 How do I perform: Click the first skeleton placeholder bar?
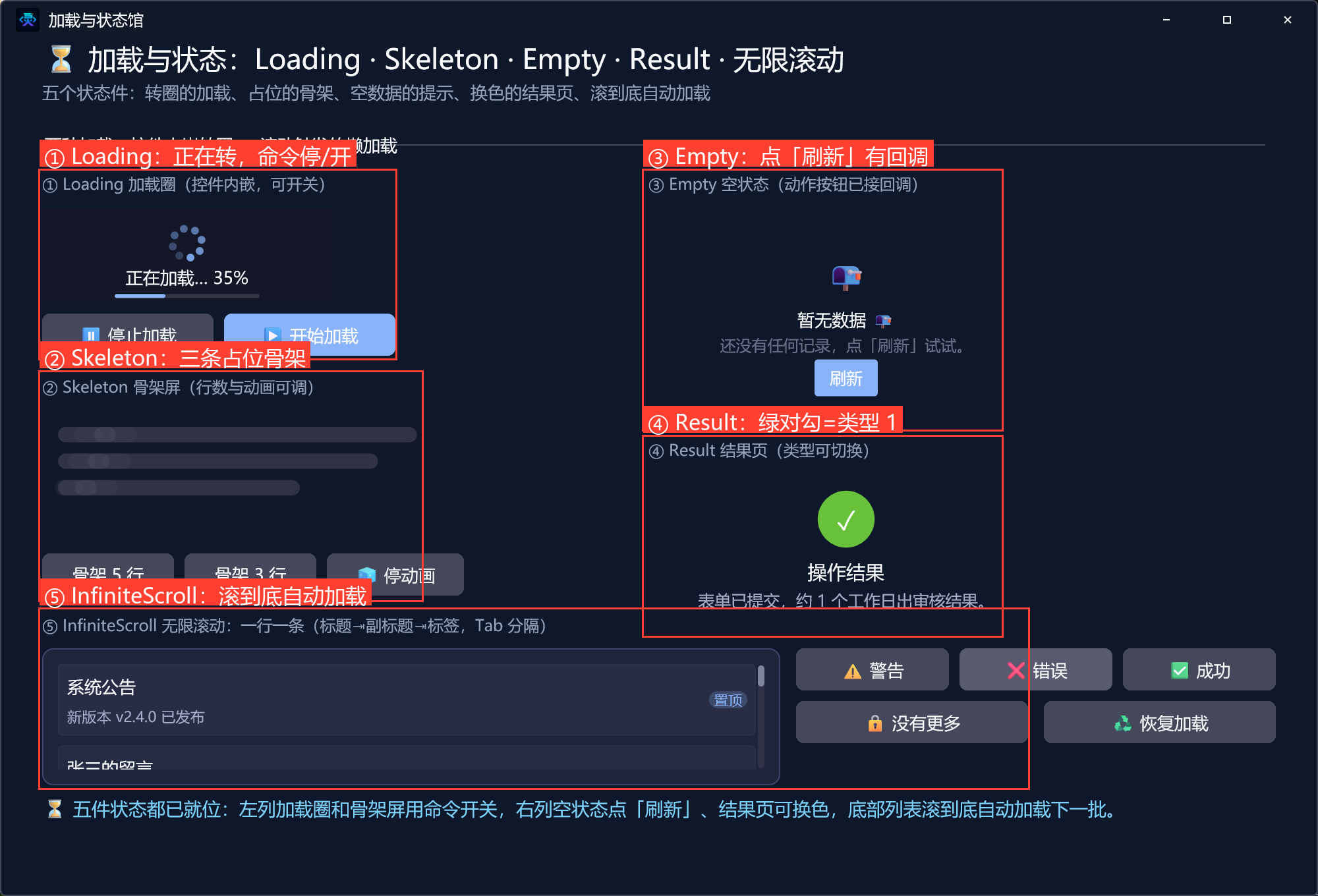[x=237, y=434]
